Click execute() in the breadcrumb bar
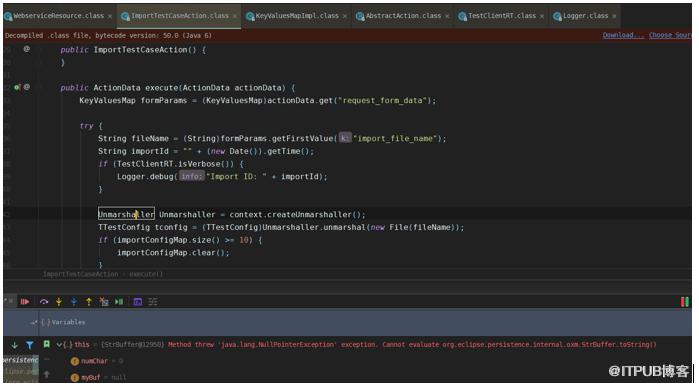 click(x=146, y=274)
